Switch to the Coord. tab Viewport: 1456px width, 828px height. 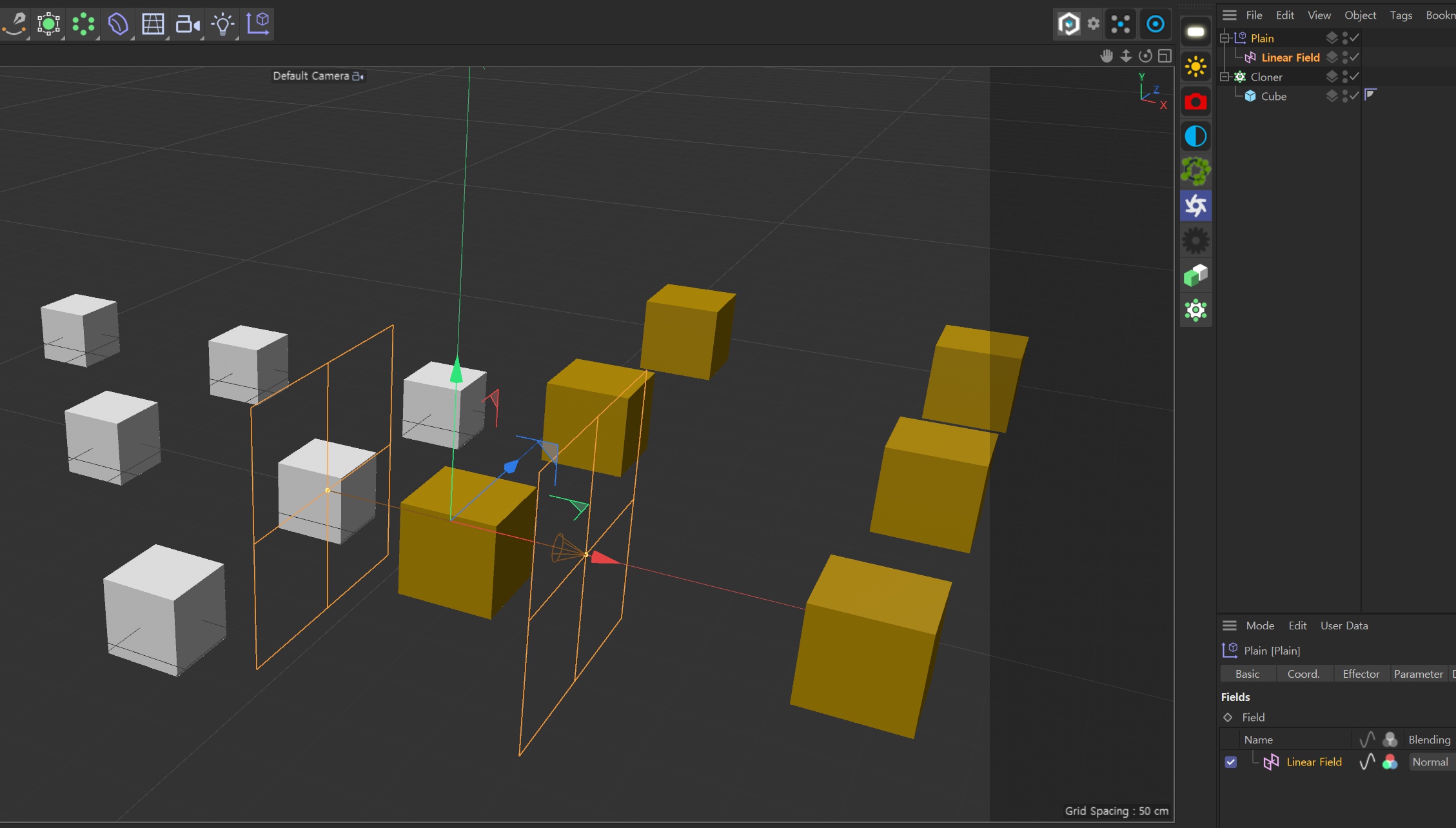coord(1304,674)
